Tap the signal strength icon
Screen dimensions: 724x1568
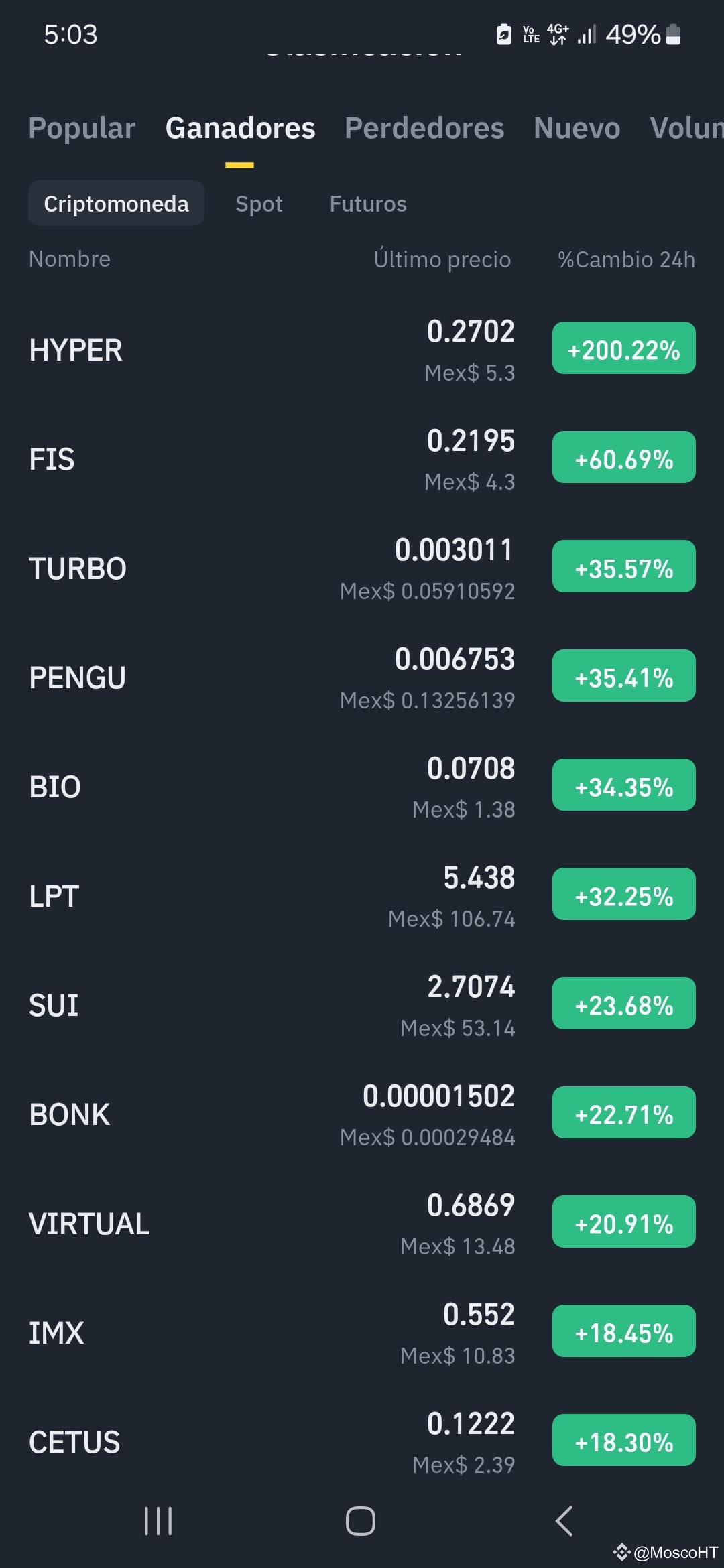(x=587, y=34)
